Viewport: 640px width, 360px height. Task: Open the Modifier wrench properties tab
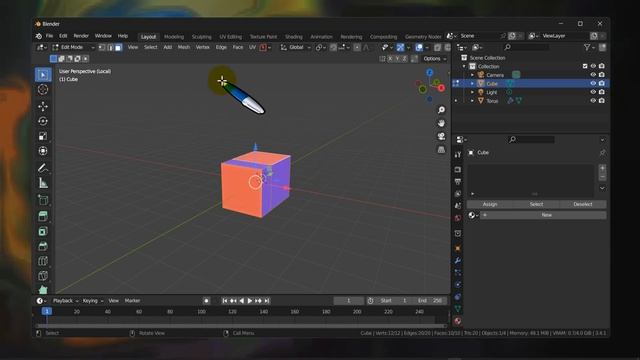(x=458, y=260)
